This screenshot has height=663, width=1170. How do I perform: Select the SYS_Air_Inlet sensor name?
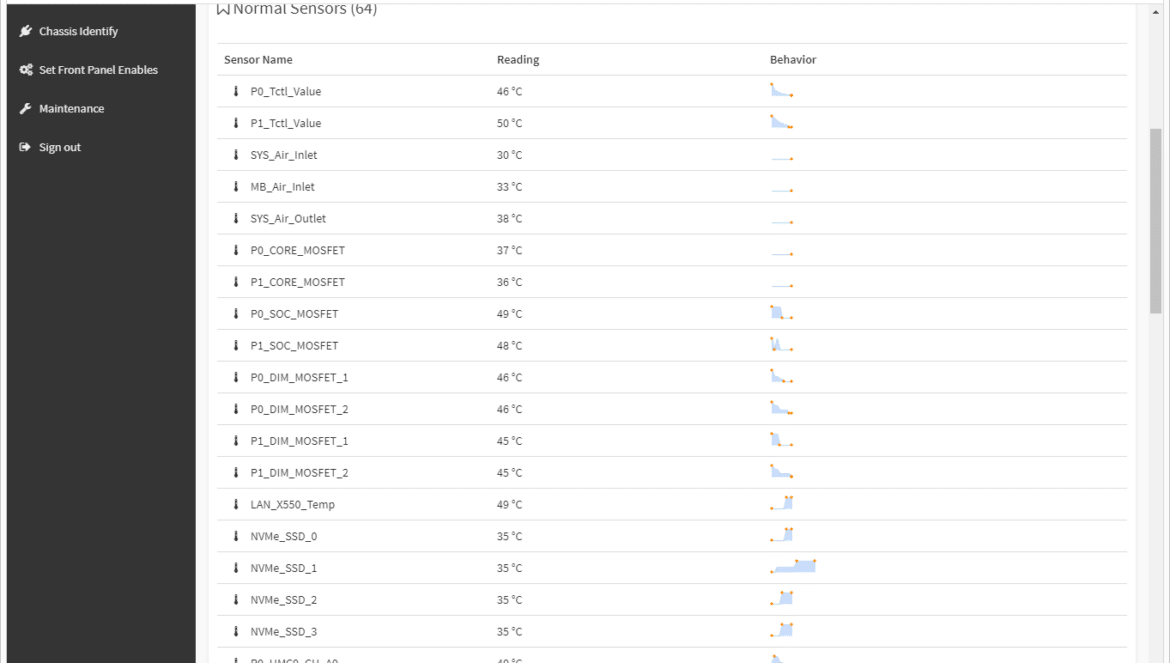point(284,155)
